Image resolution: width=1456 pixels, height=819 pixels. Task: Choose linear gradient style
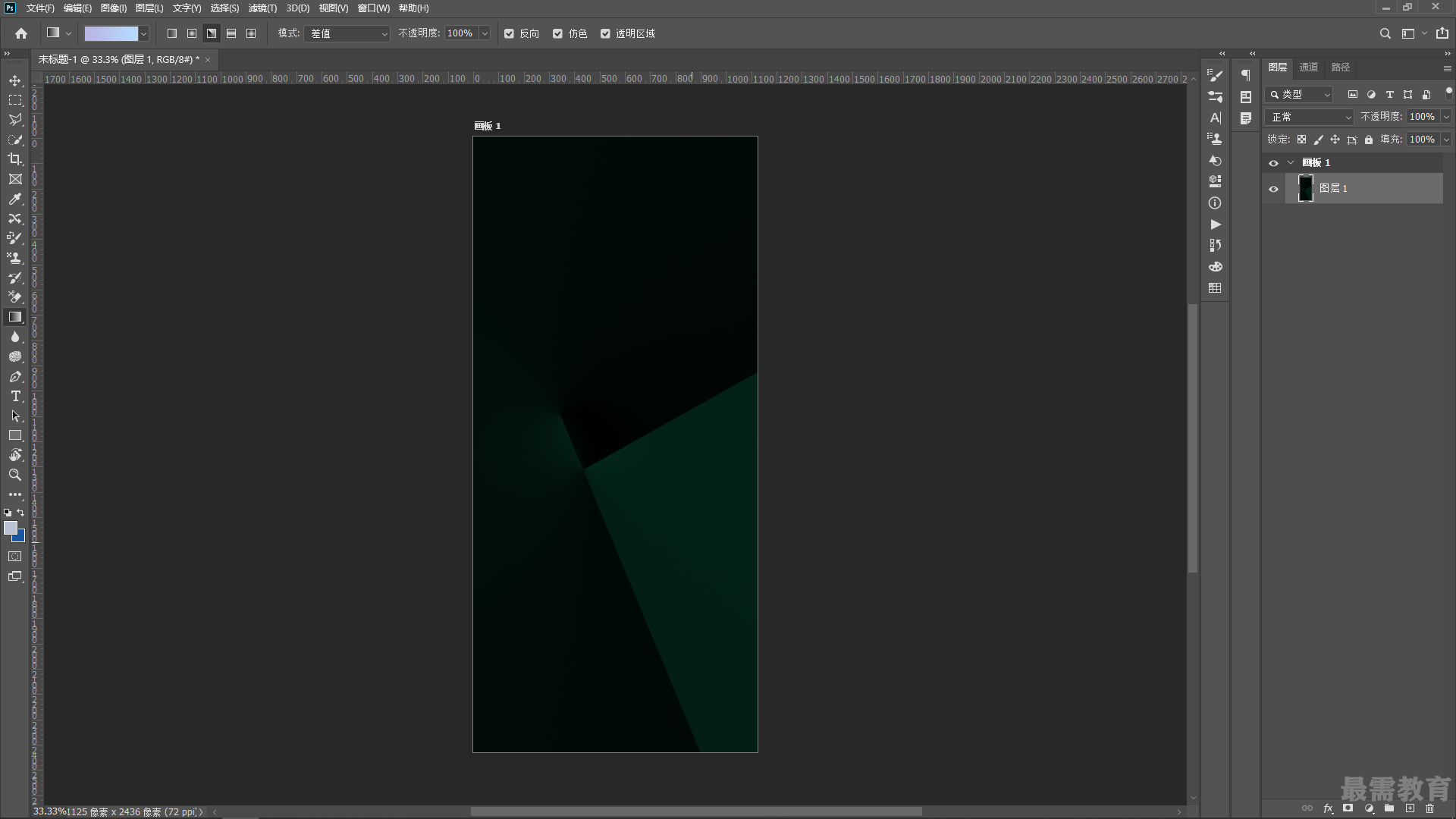point(172,33)
